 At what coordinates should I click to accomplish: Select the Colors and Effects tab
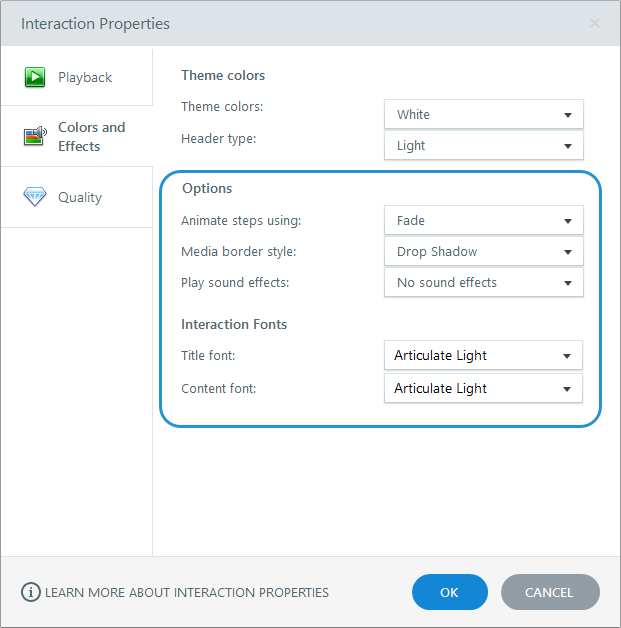(x=91, y=137)
